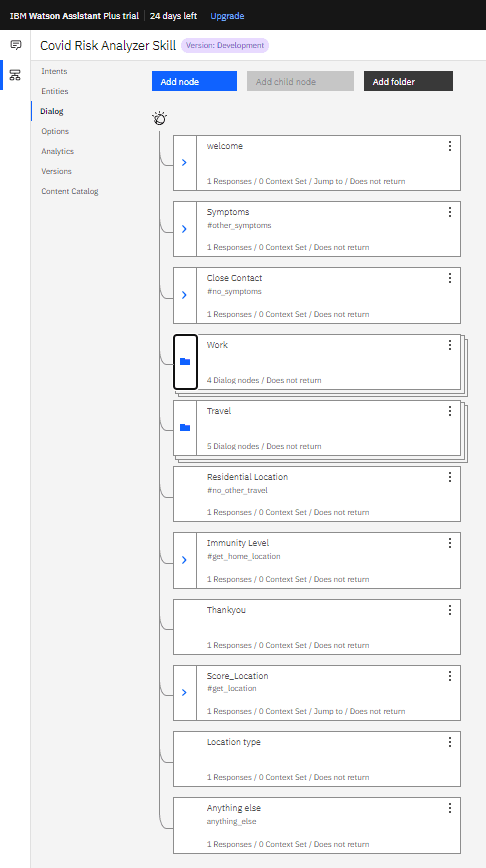Open options menu for welcome node

click(449, 146)
